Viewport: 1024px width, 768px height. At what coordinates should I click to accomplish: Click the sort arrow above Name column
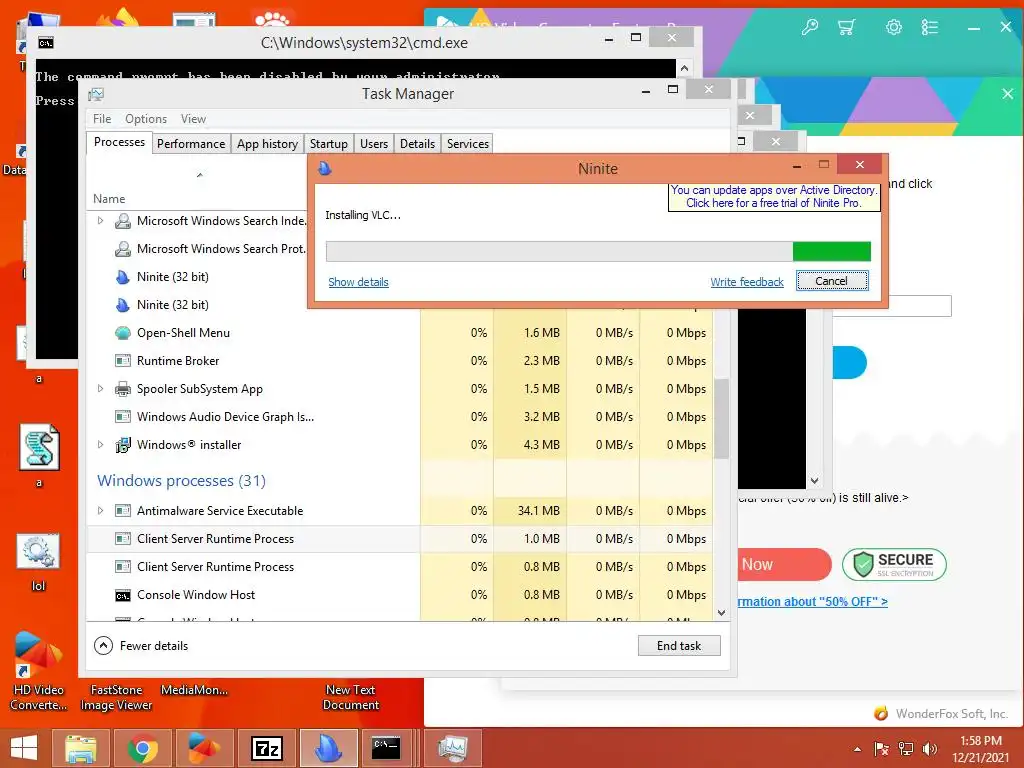[x=200, y=175]
